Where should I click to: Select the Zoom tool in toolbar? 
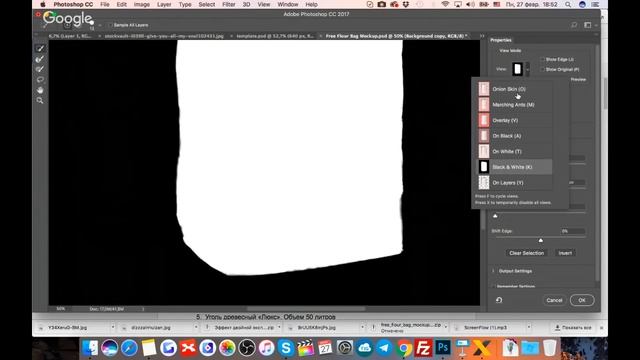(40, 100)
